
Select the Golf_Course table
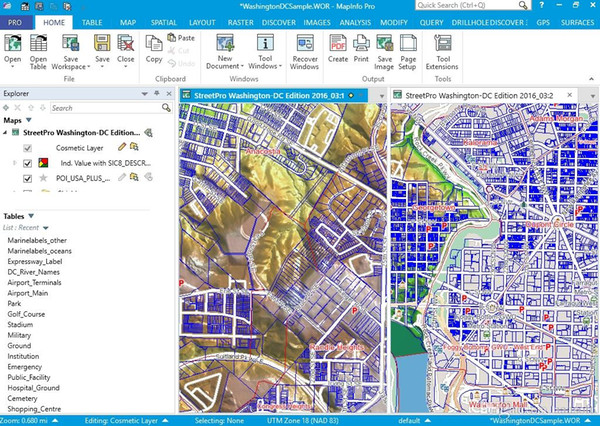(x=26, y=314)
